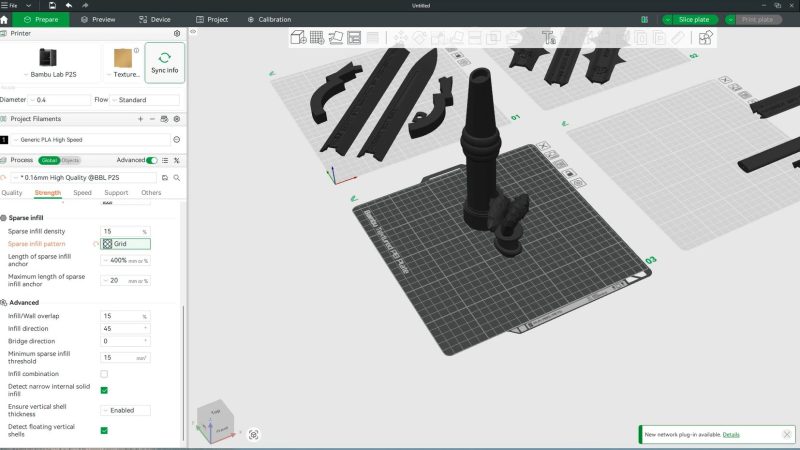Click the Add plate grid icon
The width and height of the screenshot is (800, 450).
[317, 38]
